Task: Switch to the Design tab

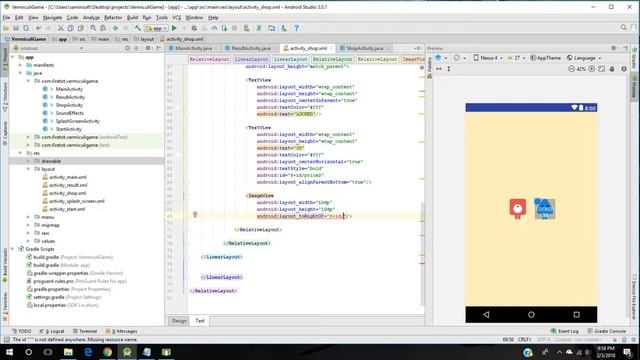Action: pos(179,321)
